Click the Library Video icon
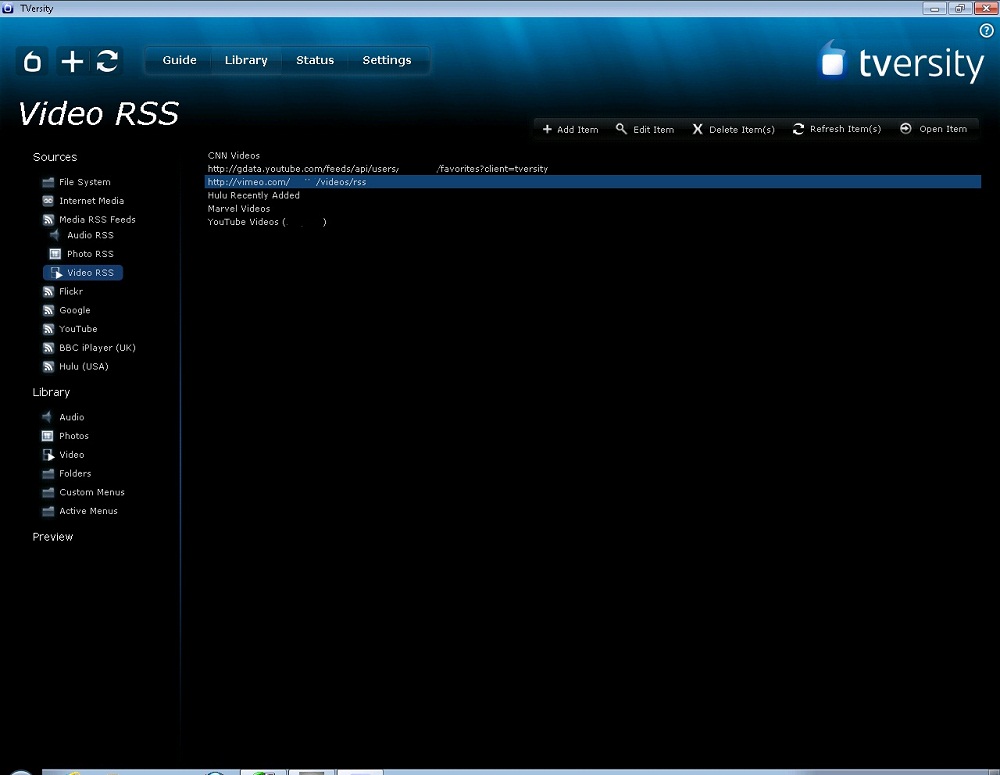 coord(48,455)
